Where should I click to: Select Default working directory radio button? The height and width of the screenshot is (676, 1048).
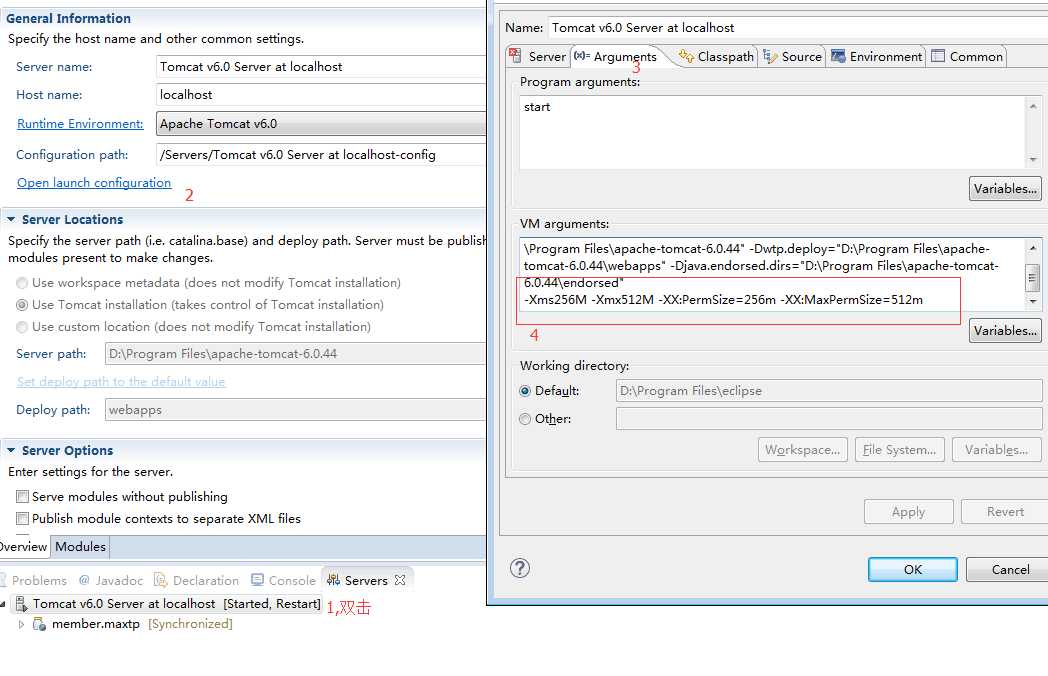(525, 391)
